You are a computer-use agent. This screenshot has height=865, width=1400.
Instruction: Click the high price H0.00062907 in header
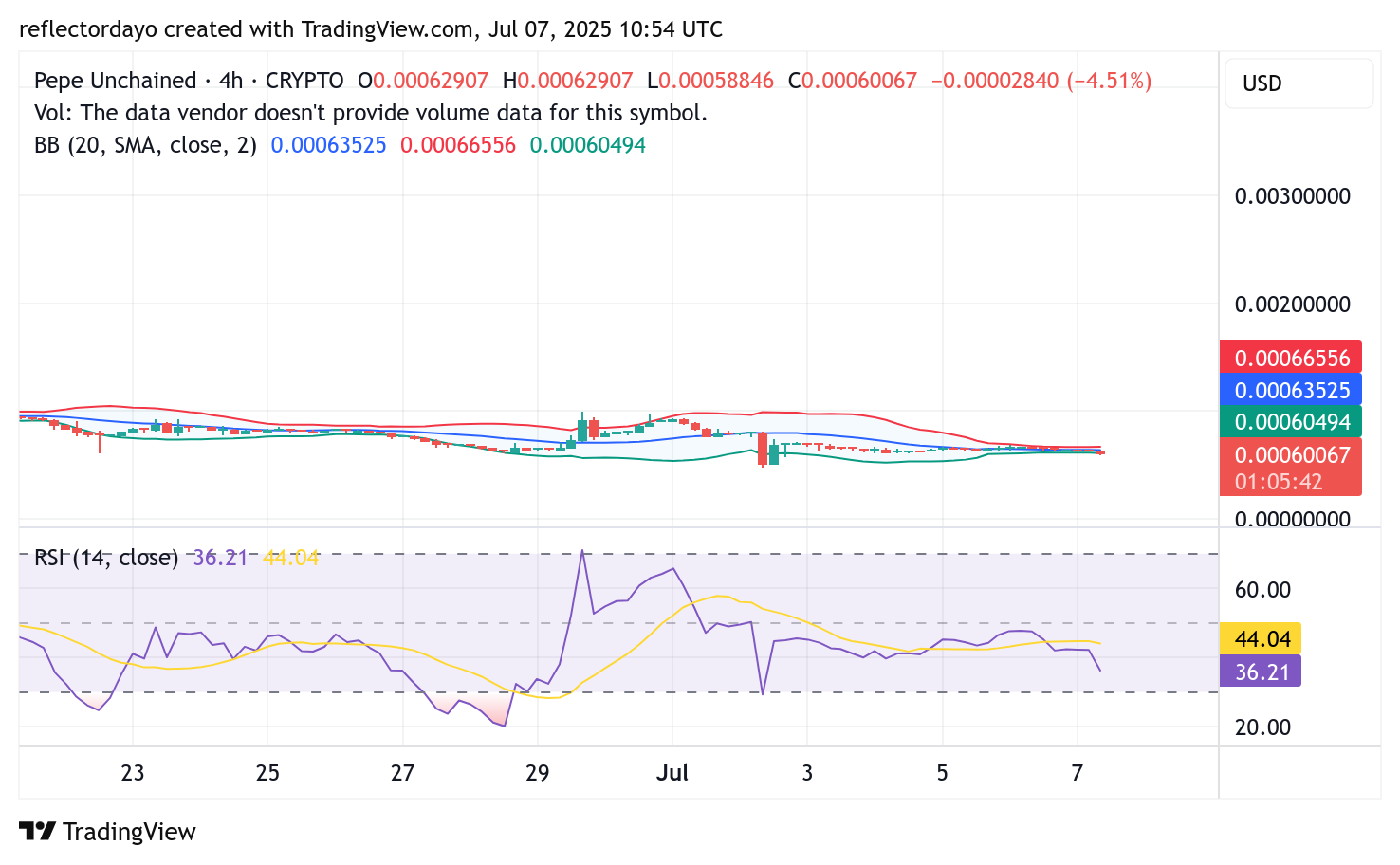coord(567,81)
